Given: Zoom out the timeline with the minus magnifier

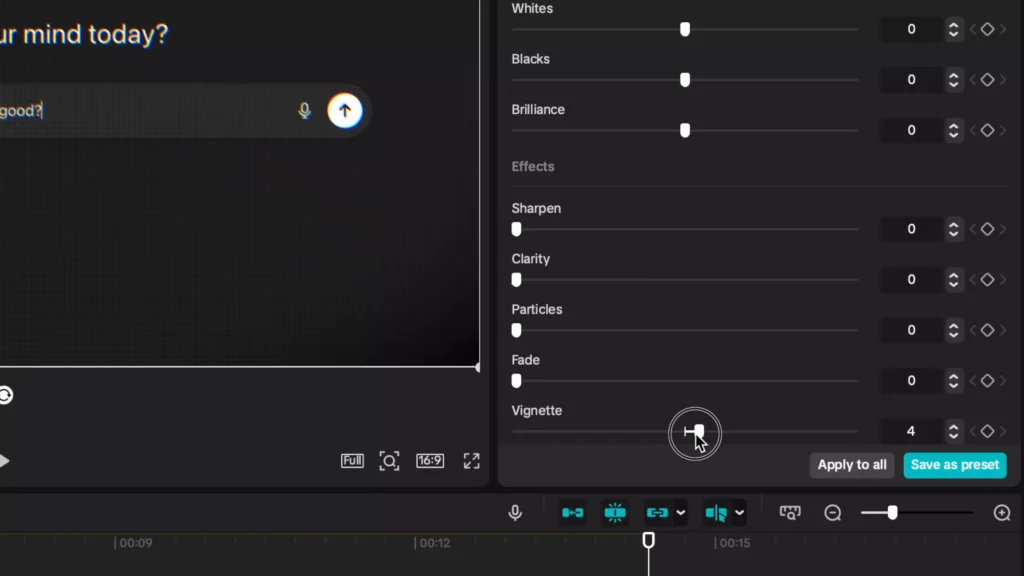Looking at the screenshot, I should (x=832, y=513).
